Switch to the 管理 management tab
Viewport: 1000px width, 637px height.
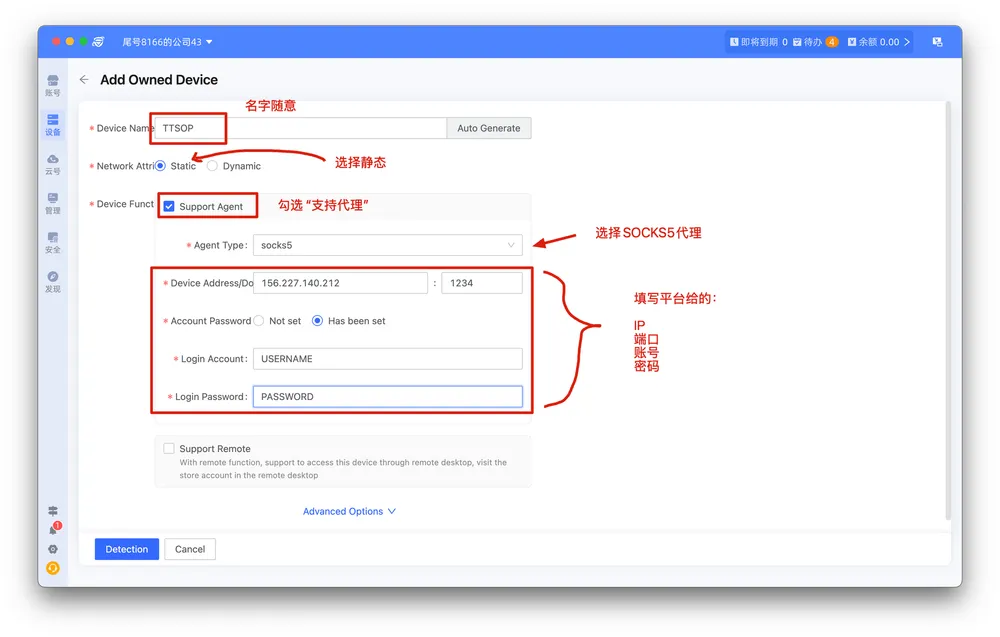point(53,203)
